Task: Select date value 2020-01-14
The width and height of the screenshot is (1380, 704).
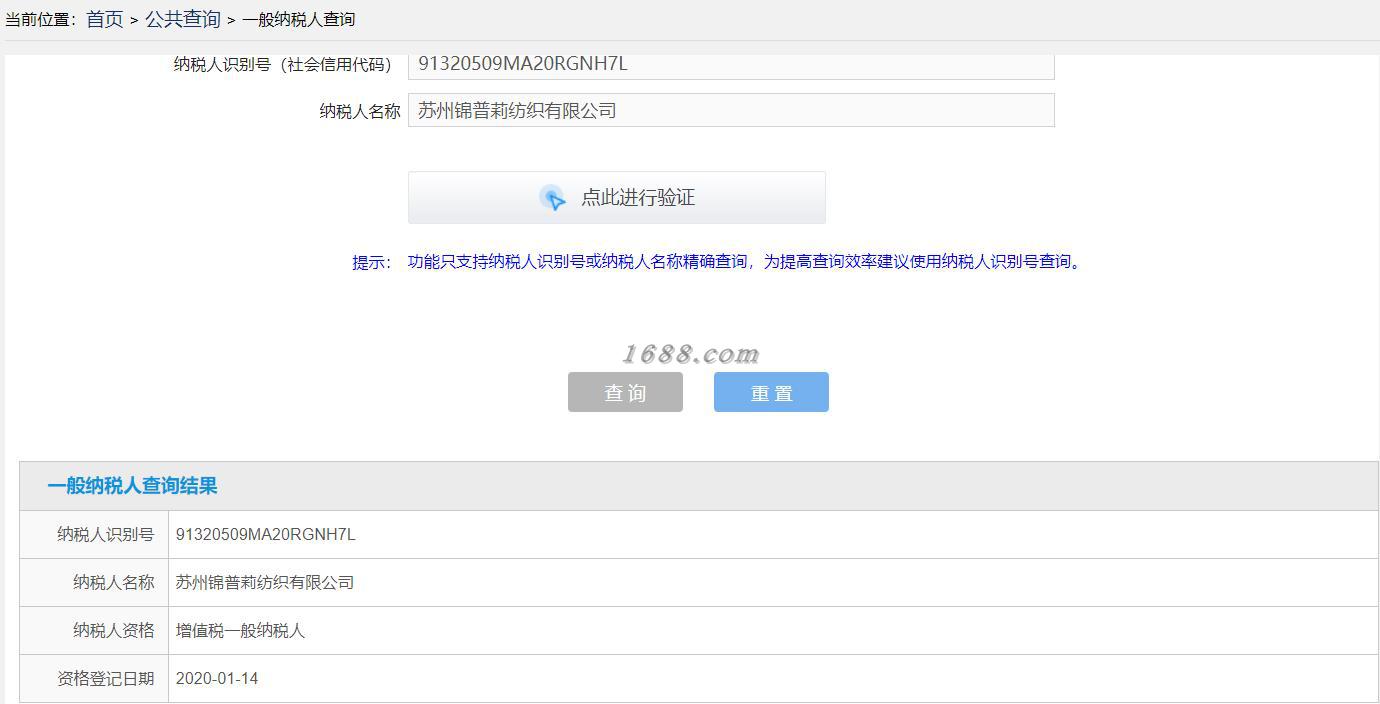Action: pos(217,679)
